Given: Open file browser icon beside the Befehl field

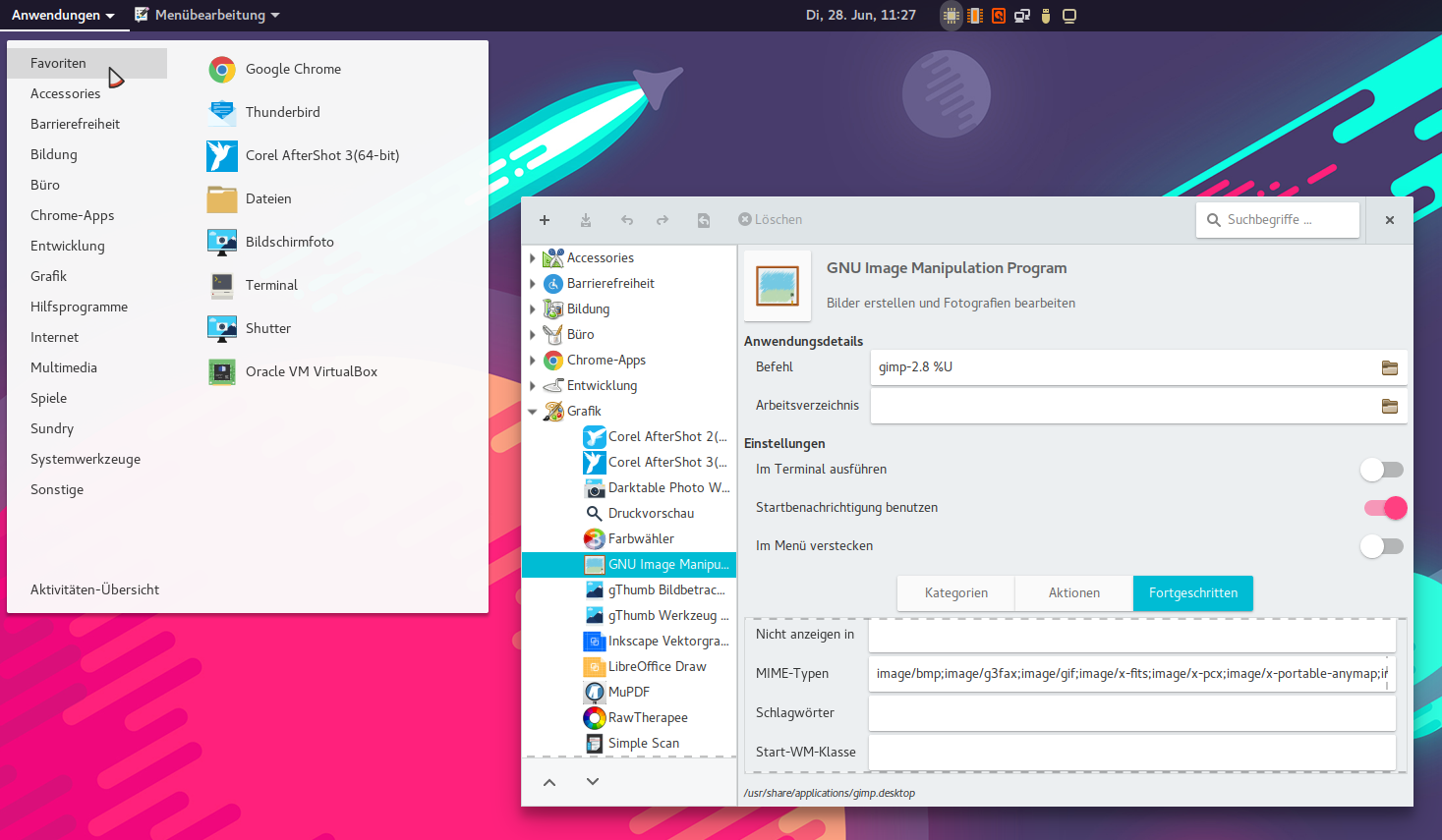Looking at the screenshot, I should [1389, 367].
